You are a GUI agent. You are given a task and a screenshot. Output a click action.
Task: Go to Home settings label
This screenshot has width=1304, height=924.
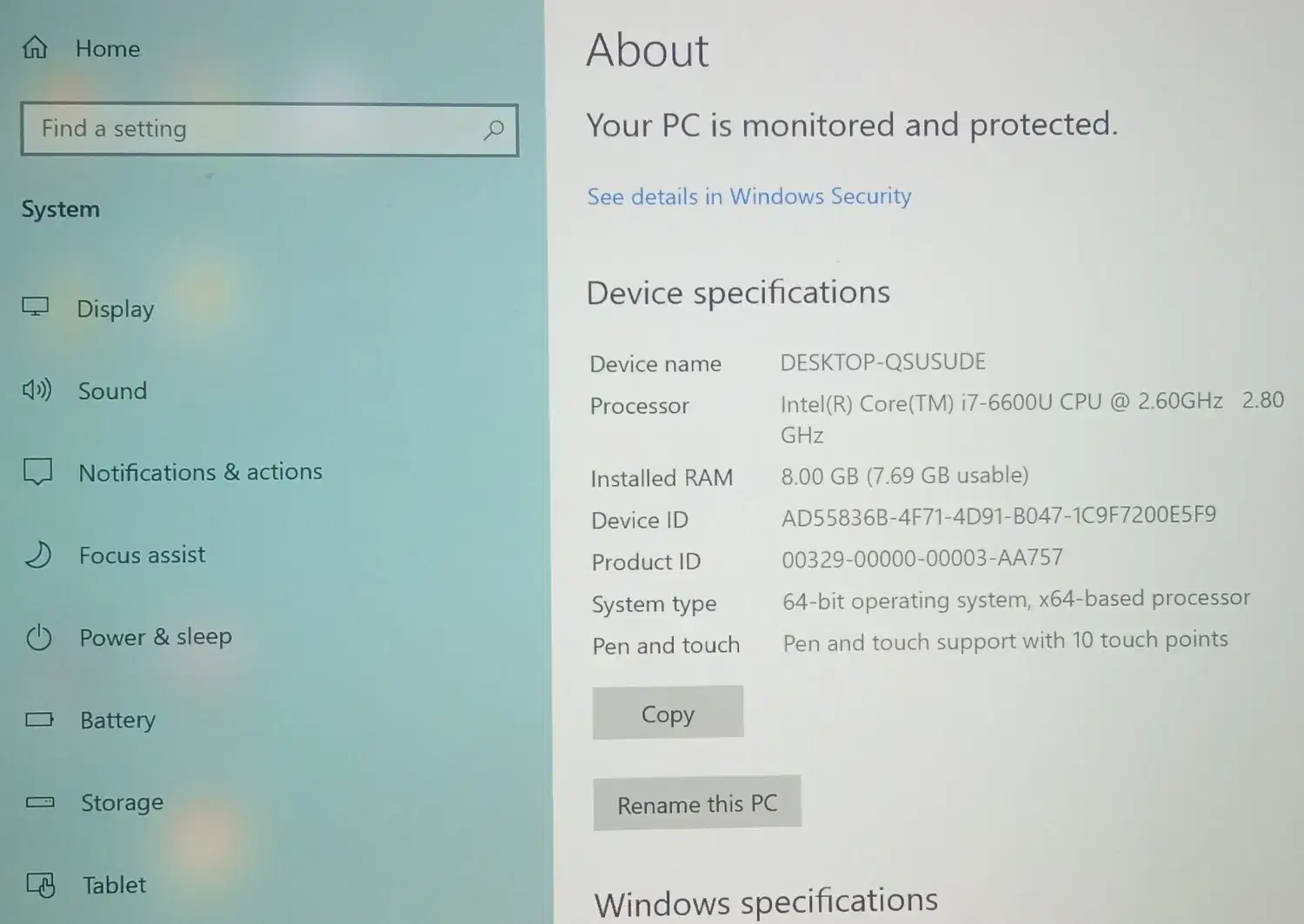[x=108, y=49]
